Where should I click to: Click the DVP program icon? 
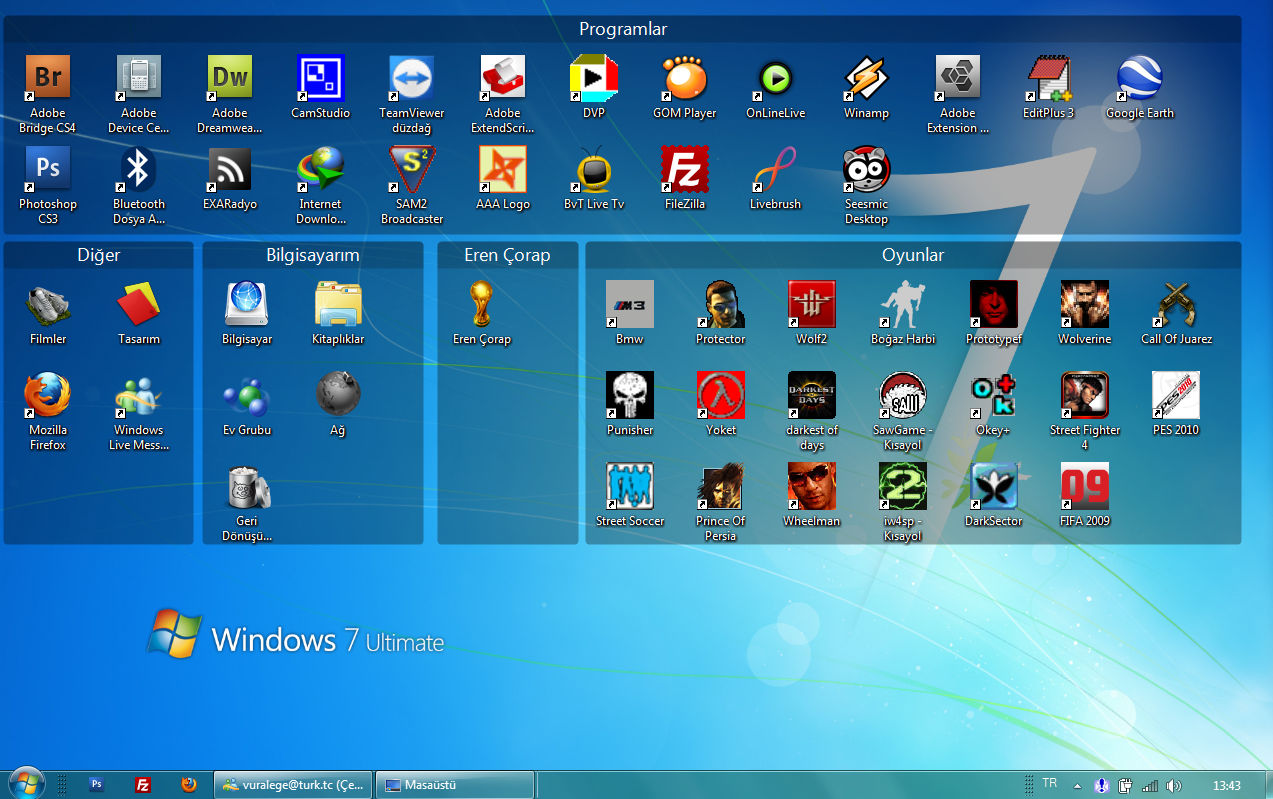click(594, 78)
